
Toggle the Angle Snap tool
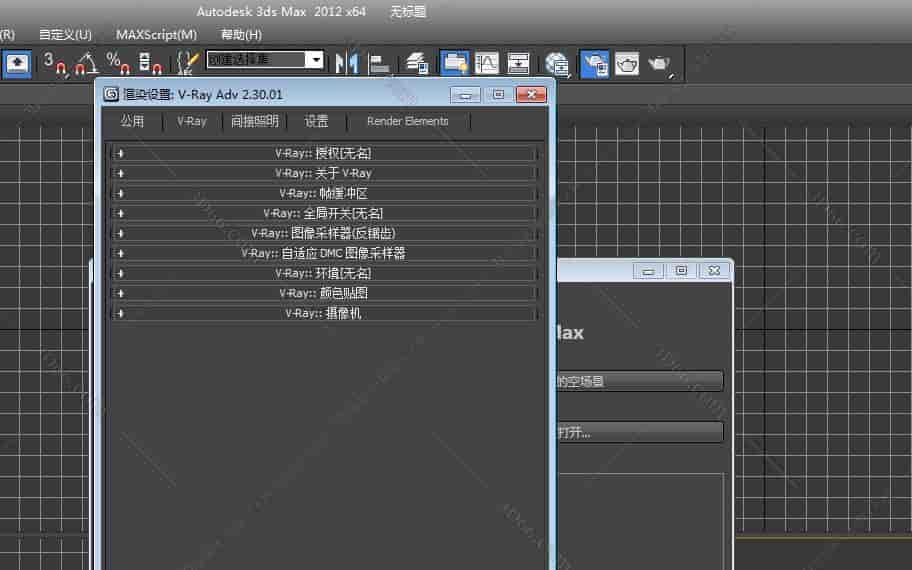tap(87, 63)
